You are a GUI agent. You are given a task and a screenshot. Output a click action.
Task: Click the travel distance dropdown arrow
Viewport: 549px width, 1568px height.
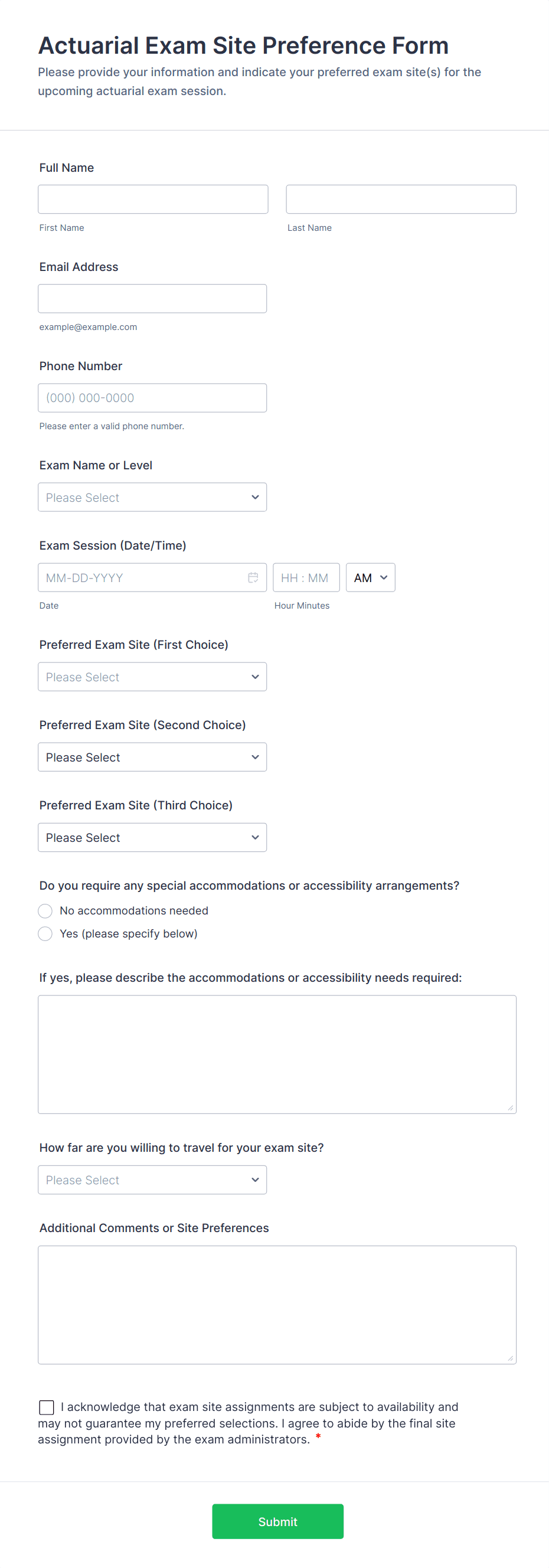[255, 1180]
